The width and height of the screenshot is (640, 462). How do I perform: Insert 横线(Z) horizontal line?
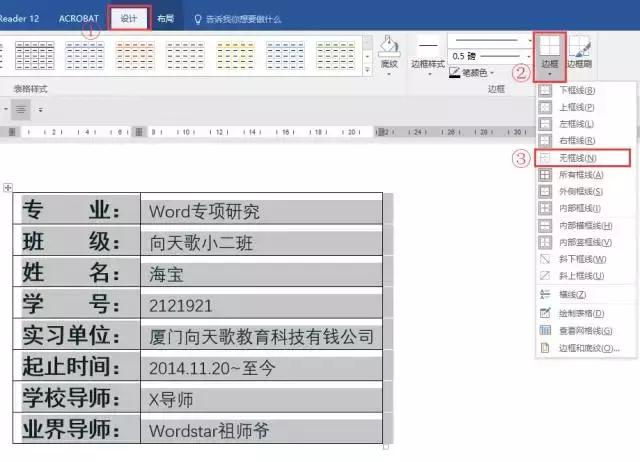[x=586, y=294]
